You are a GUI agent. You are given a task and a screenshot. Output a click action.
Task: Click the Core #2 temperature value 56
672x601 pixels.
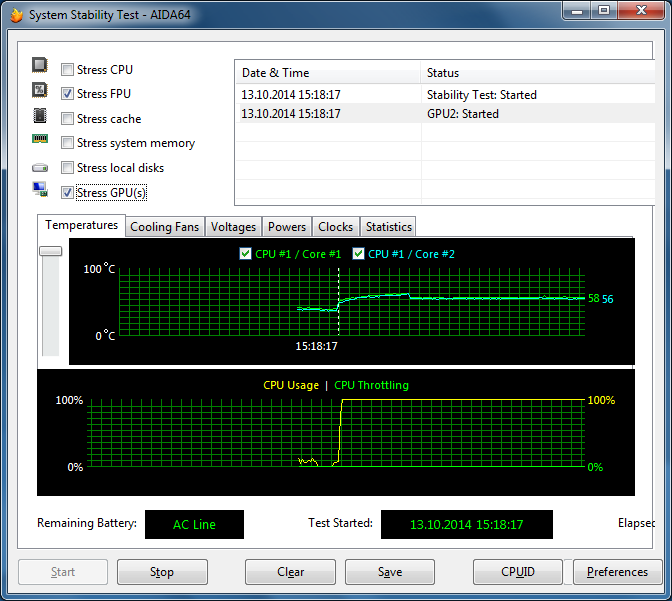click(x=608, y=299)
